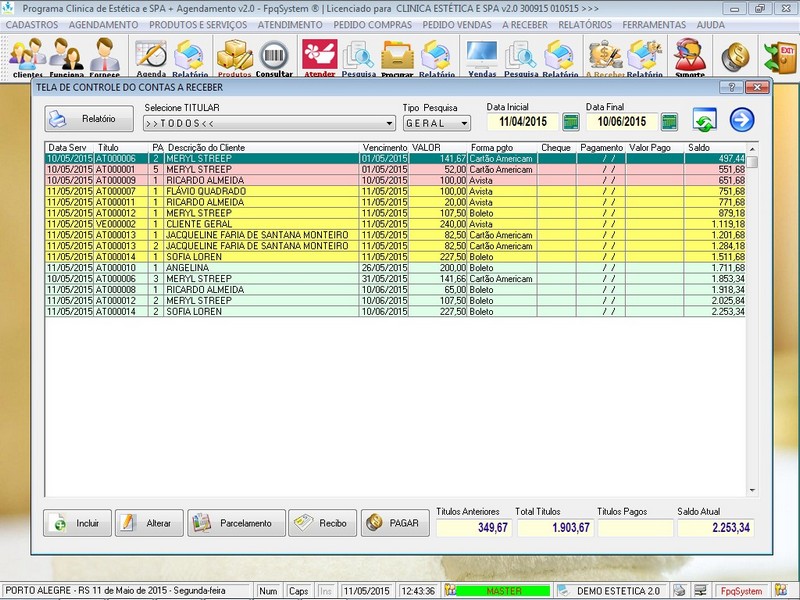Open Pesquisa icon next to Atender
The width and height of the screenshot is (800, 600).
358,57
